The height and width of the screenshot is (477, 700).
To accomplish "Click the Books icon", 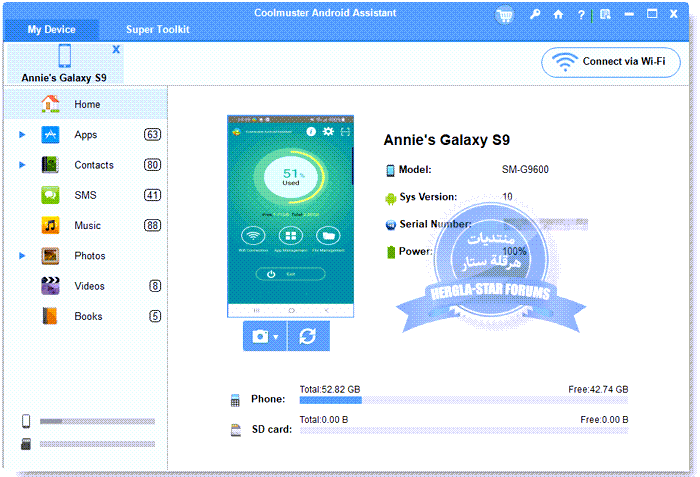I will click(x=50, y=316).
